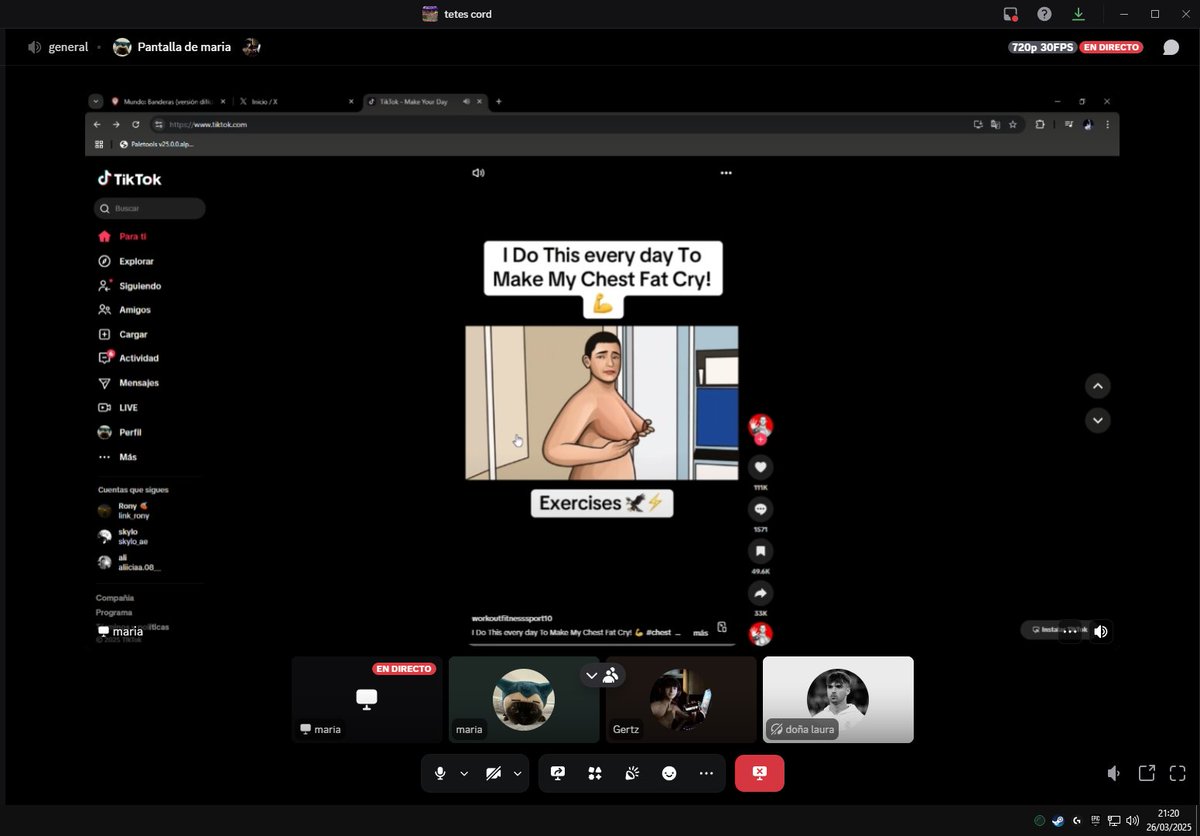Image resolution: width=1200 pixels, height=836 pixels.
Task: Go to the next TikTok video
Action: (1098, 420)
